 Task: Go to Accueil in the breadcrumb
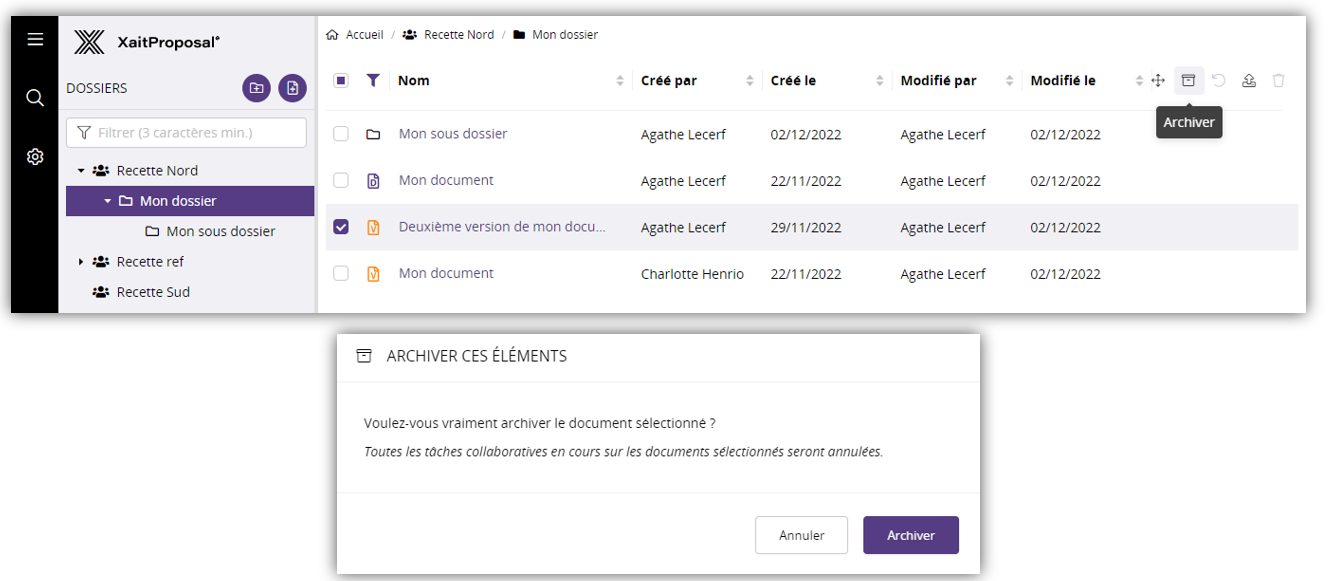[x=364, y=35]
